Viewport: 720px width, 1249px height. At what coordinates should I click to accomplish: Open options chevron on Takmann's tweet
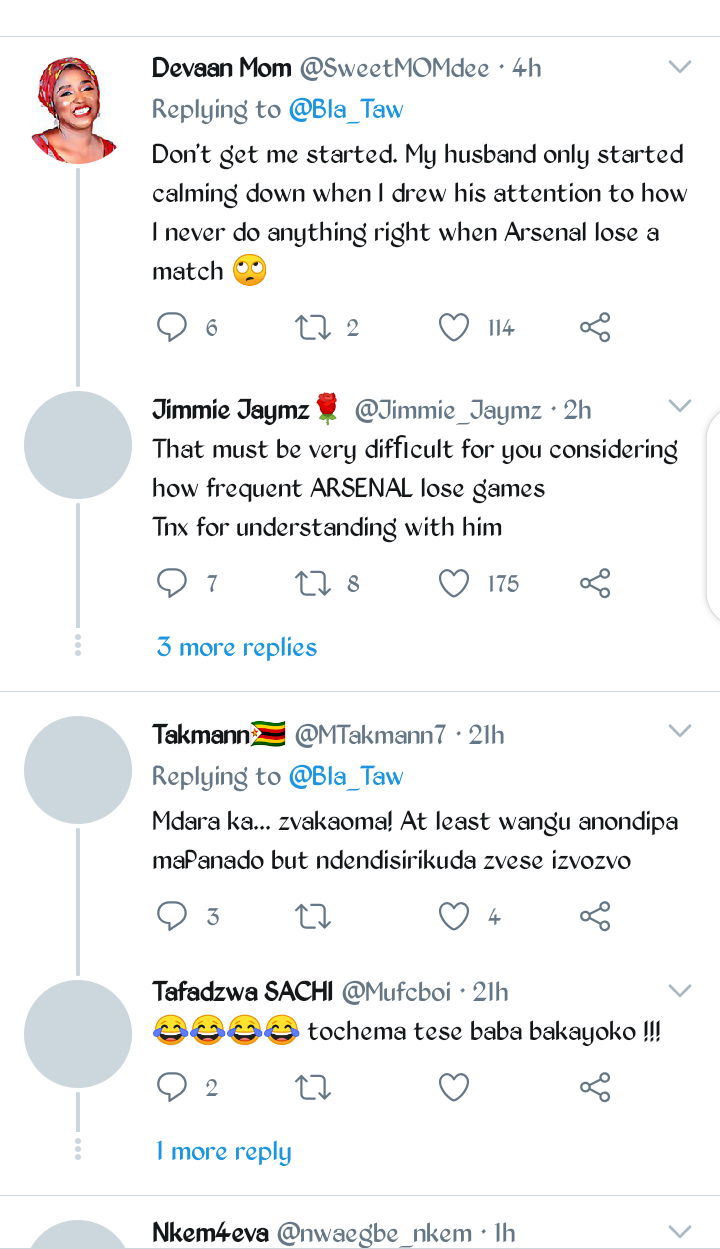point(680,731)
